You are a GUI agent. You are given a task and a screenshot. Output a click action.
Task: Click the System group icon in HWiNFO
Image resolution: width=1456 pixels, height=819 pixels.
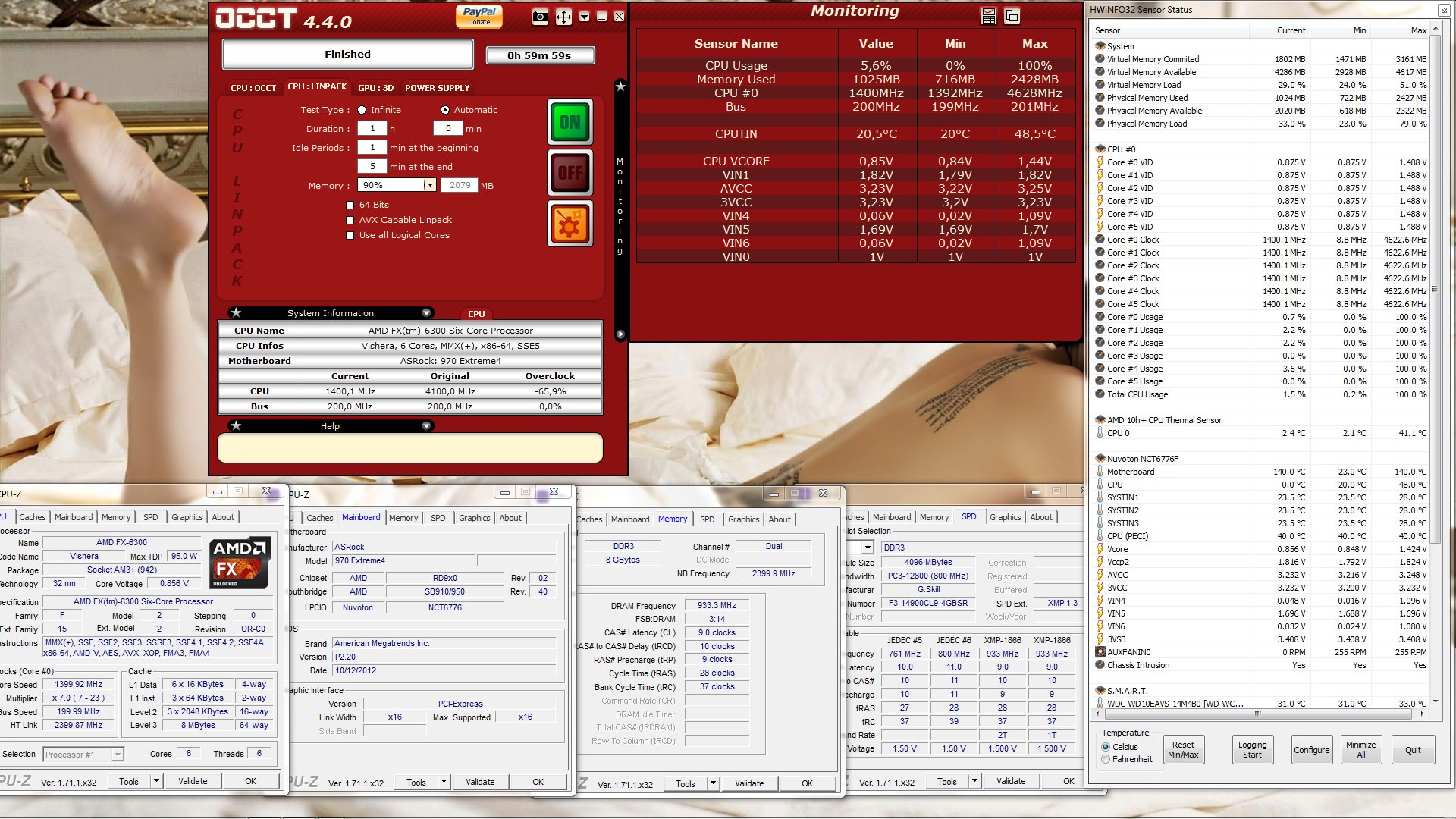pos(1100,46)
